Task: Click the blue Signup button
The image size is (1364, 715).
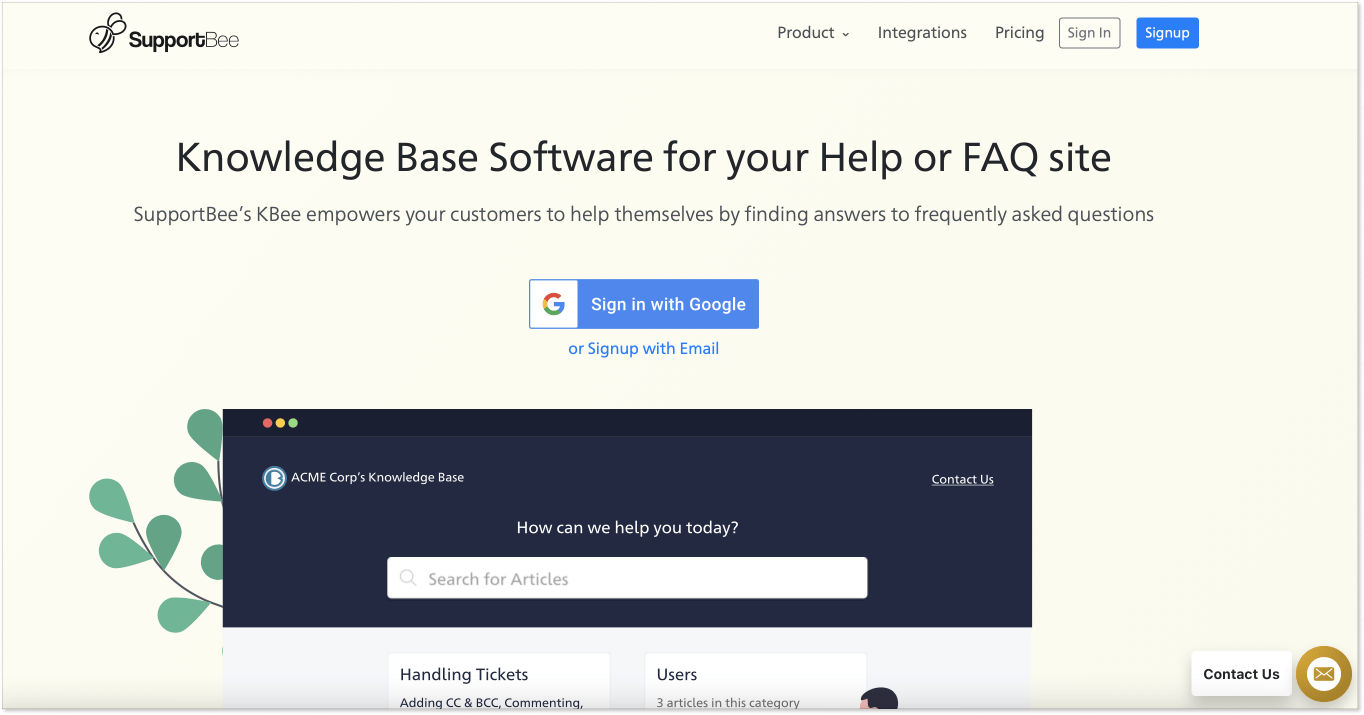Action: [x=1167, y=33]
